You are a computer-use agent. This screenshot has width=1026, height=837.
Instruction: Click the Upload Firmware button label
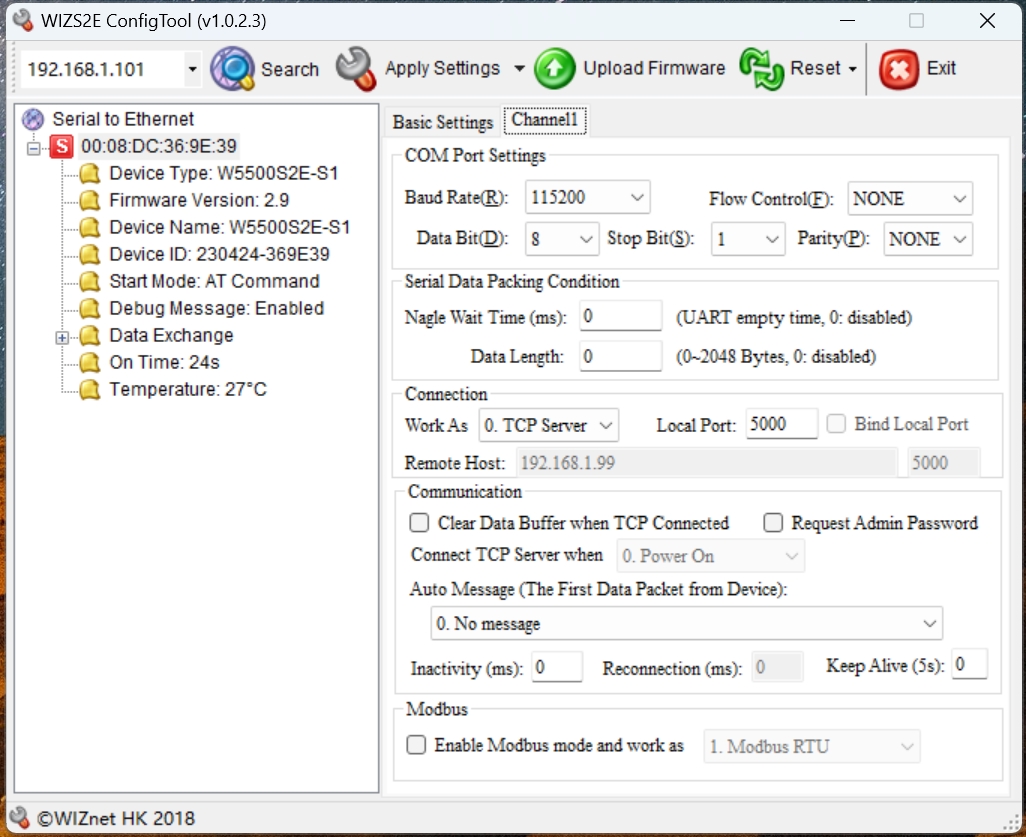click(x=654, y=68)
